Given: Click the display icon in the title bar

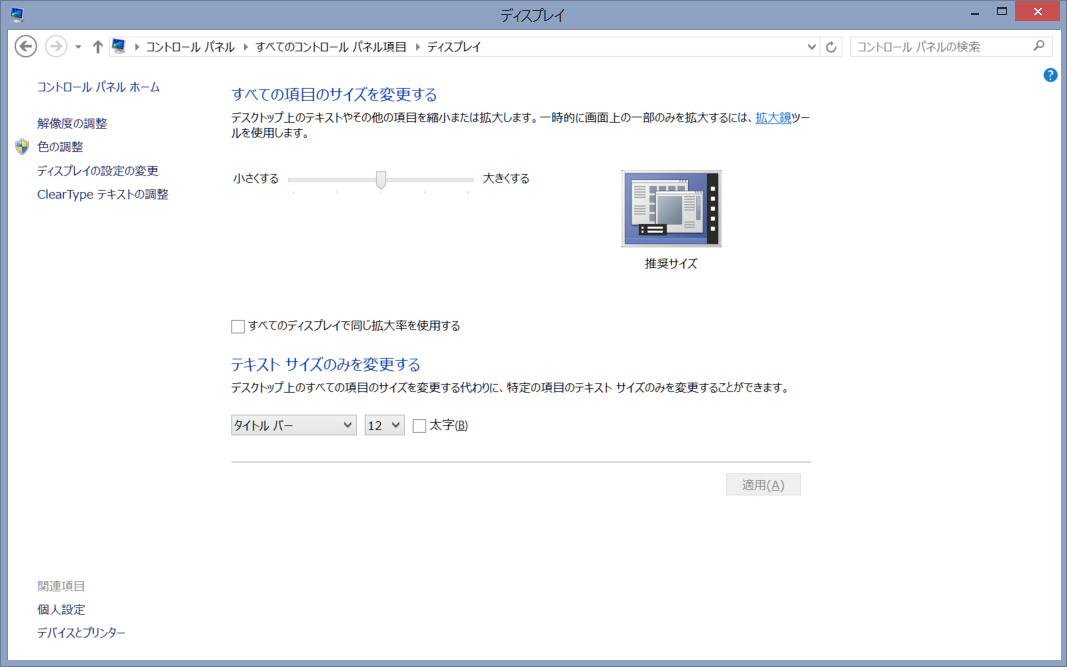Looking at the screenshot, I should tap(18, 14).
